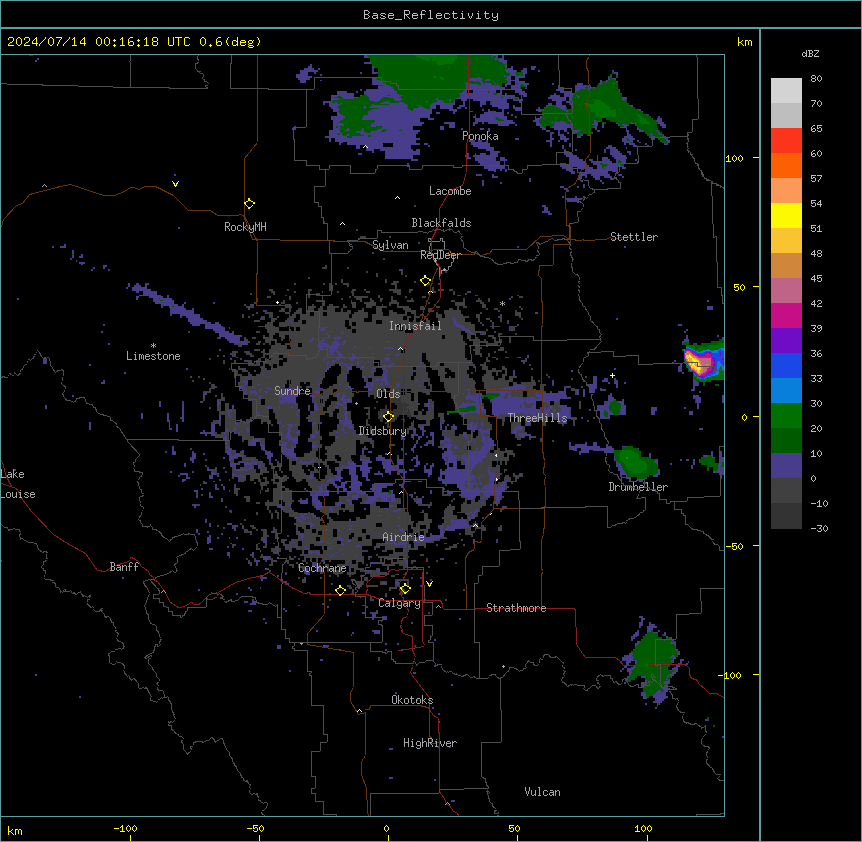
Task: Click the Sylvan label
Action: click(390, 245)
